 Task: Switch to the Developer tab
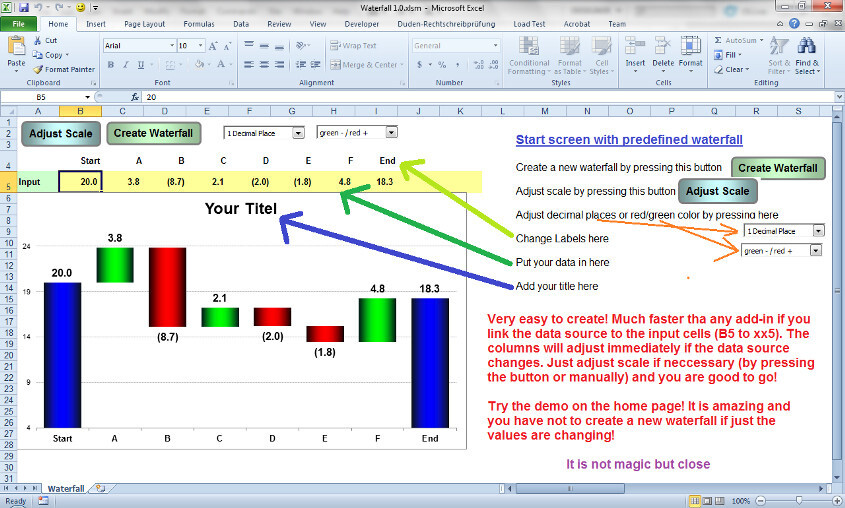click(362, 24)
